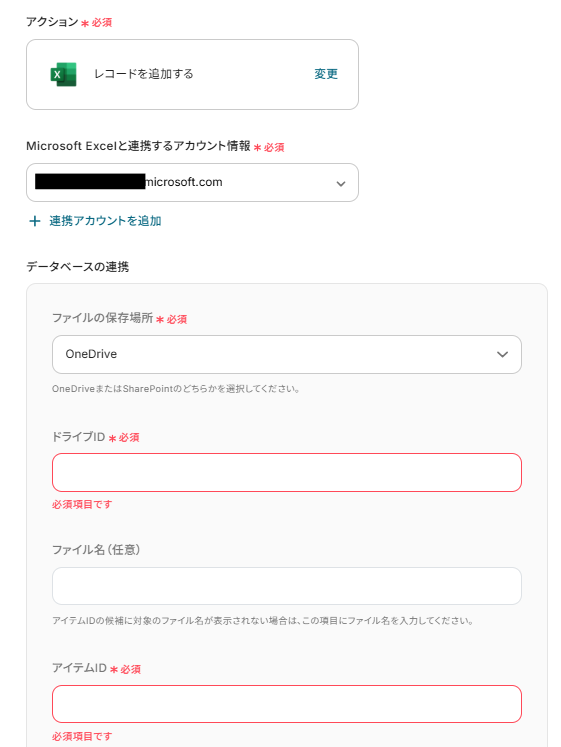The height and width of the screenshot is (747, 561).
Task: Click the plus icon beside 連携アカウントを追加
Action: tap(35, 221)
